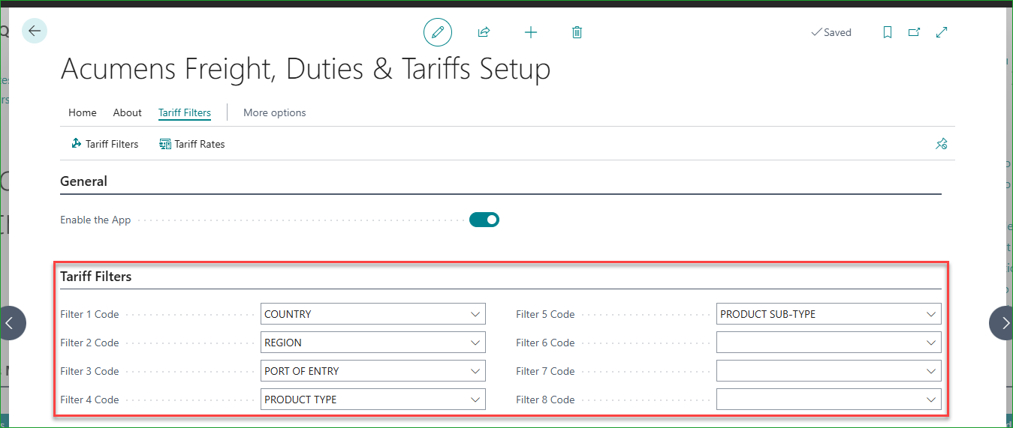Go to previous slide arrow

(x=11, y=323)
